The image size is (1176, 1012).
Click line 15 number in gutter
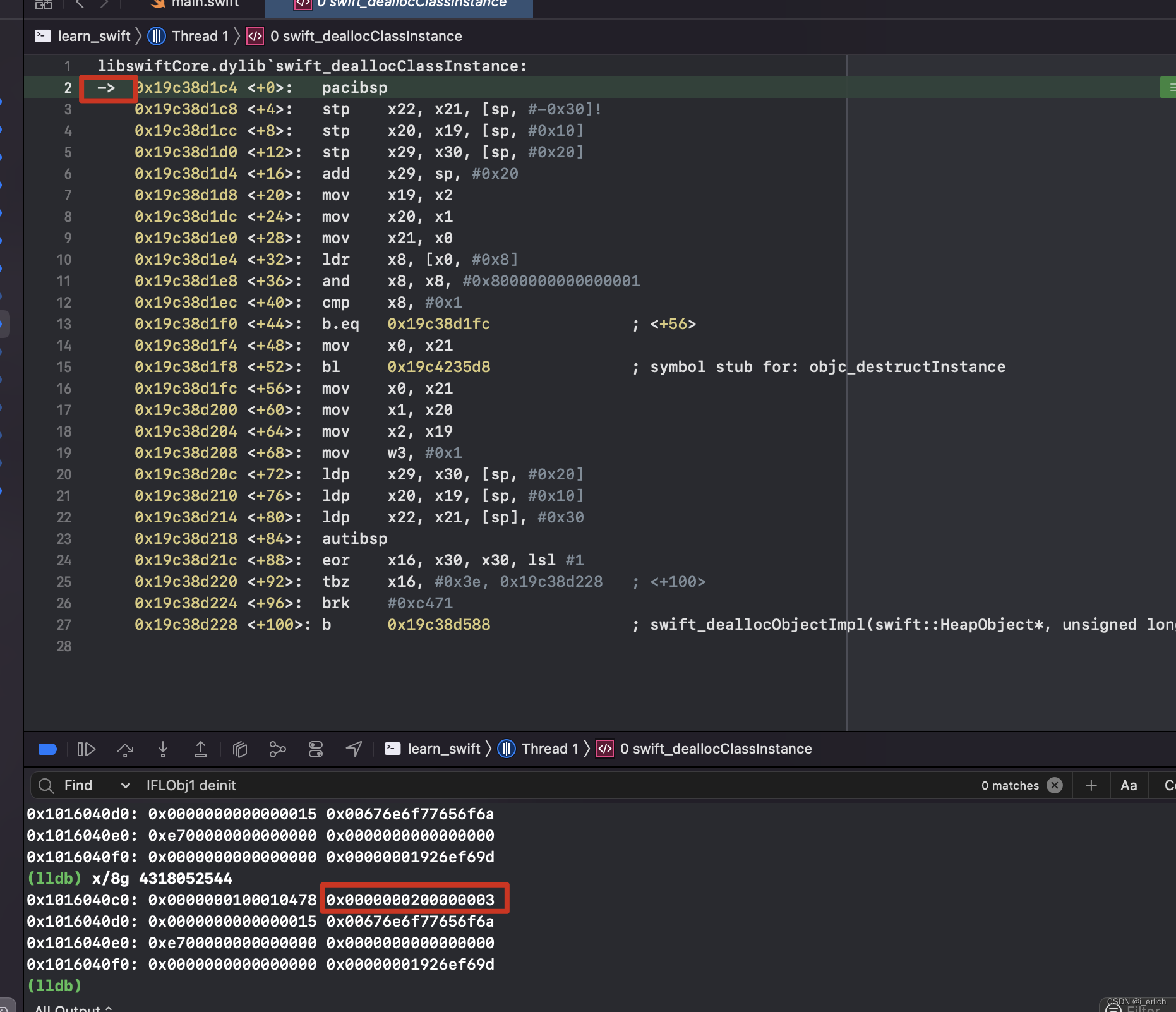[64, 367]
